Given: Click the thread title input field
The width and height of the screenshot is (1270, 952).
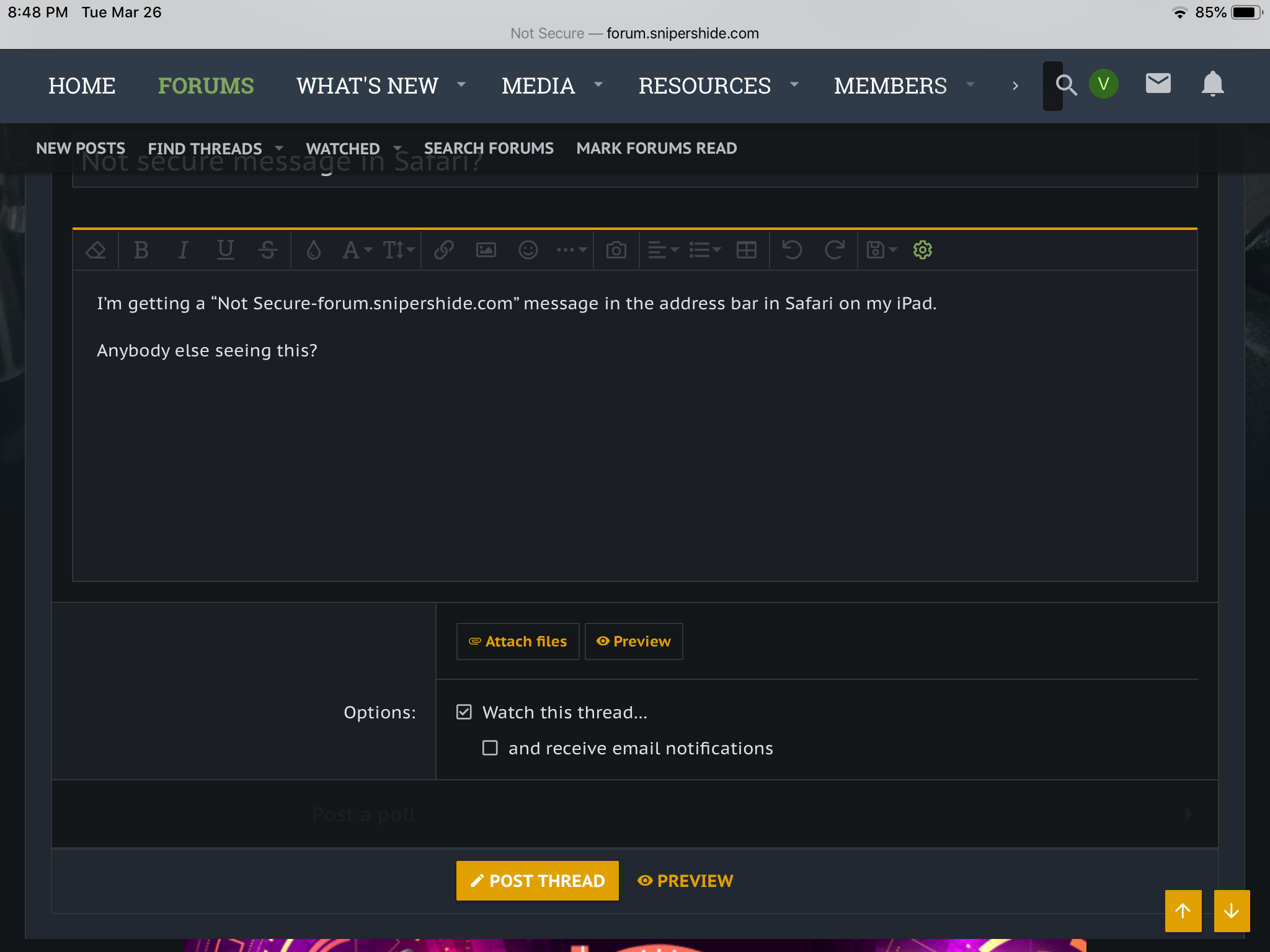Looking at the screenshot, I should [635, 162].
